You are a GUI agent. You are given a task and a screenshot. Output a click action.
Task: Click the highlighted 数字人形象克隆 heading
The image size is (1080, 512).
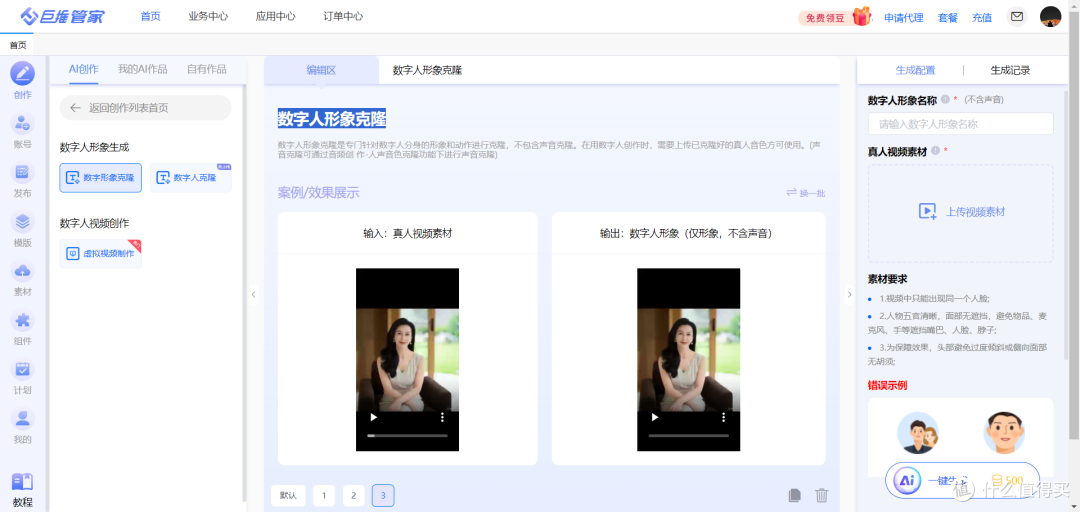tap(332, 118)
